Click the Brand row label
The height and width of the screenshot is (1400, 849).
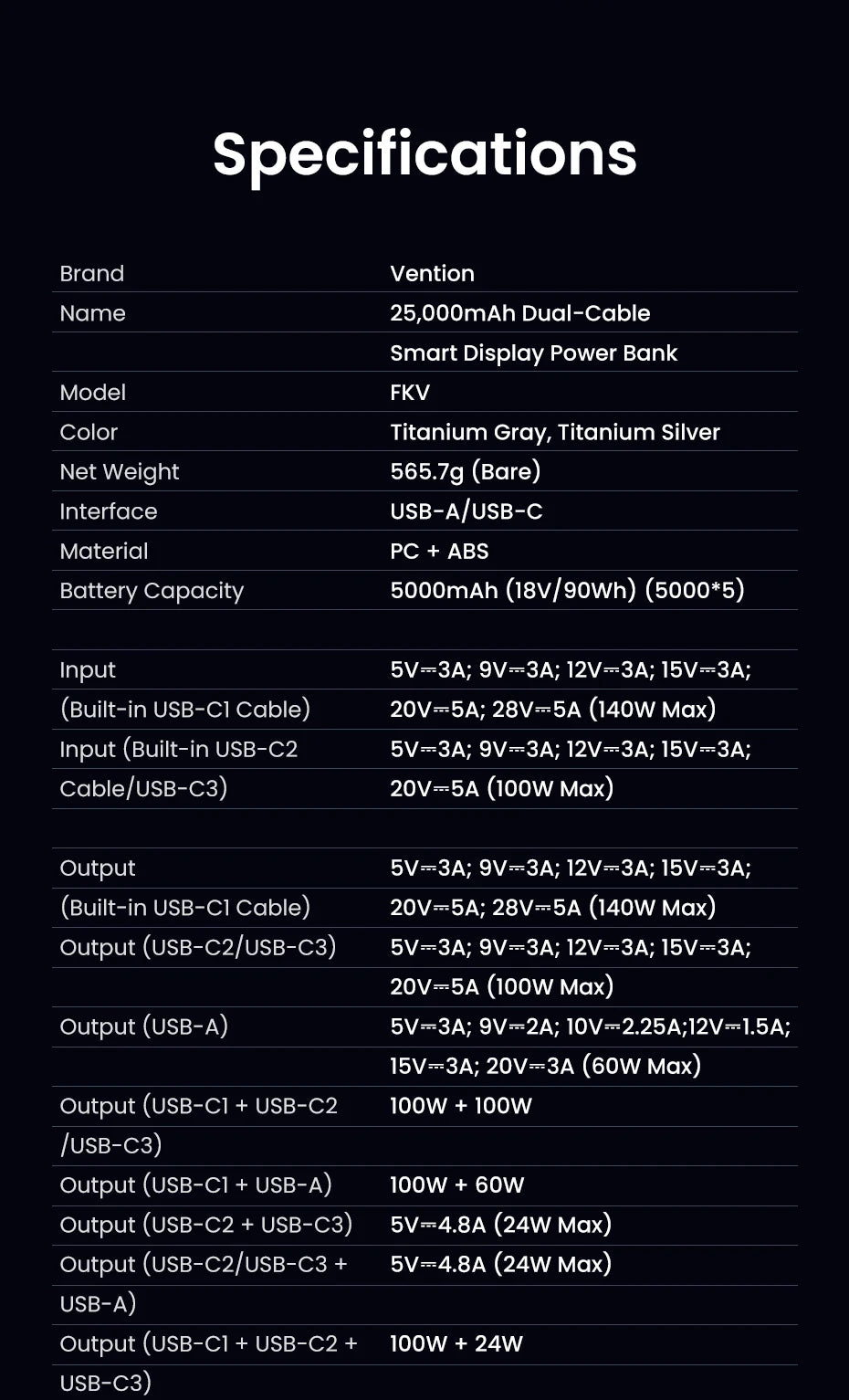(91, 274)
